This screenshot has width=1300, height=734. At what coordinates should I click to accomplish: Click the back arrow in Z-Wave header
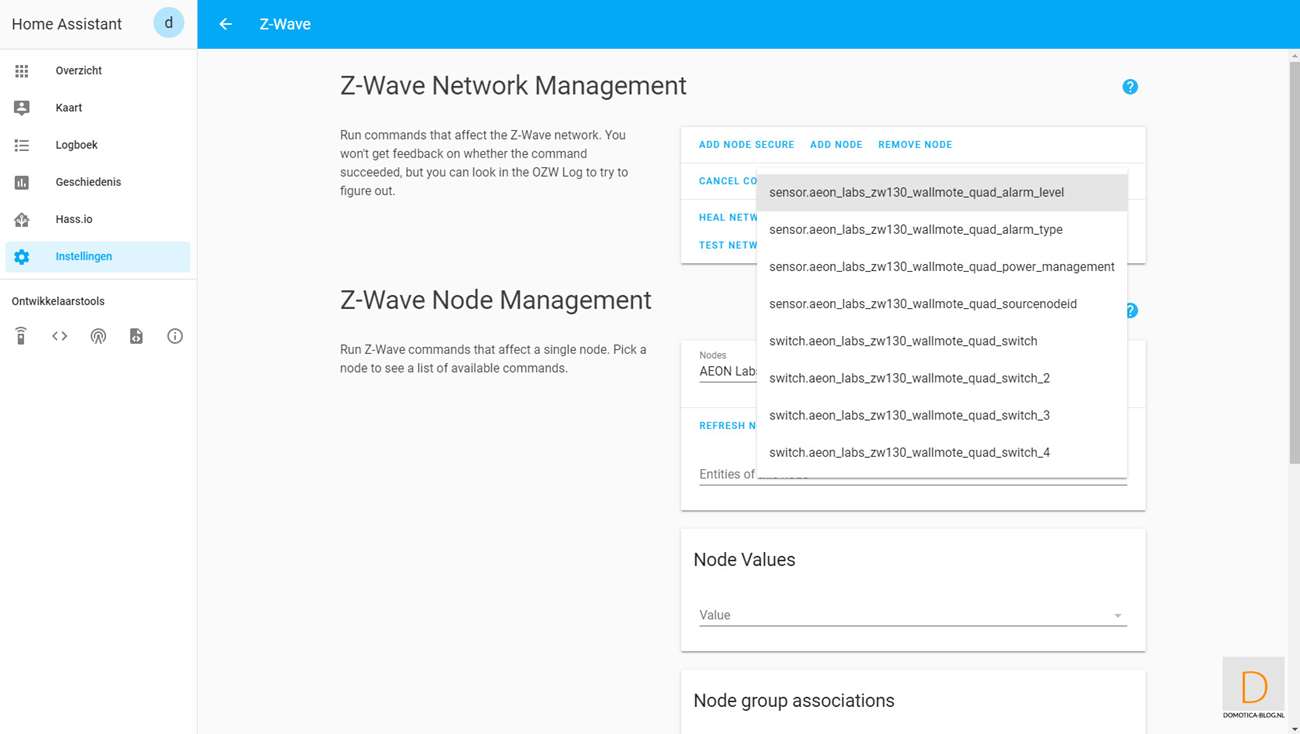(x=226, y=24)
